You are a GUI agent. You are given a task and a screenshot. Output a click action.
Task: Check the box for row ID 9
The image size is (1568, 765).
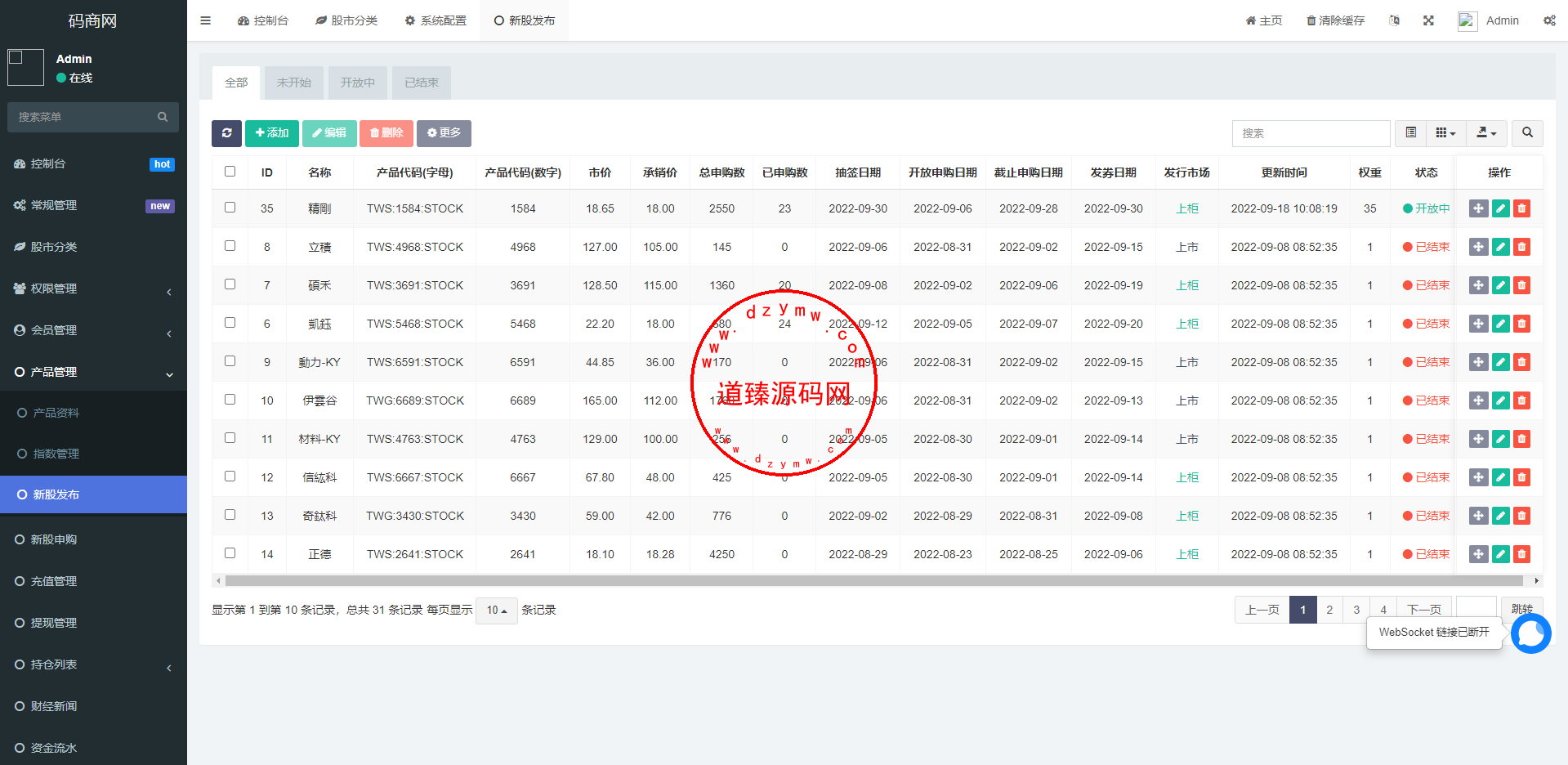coord(230,361)
